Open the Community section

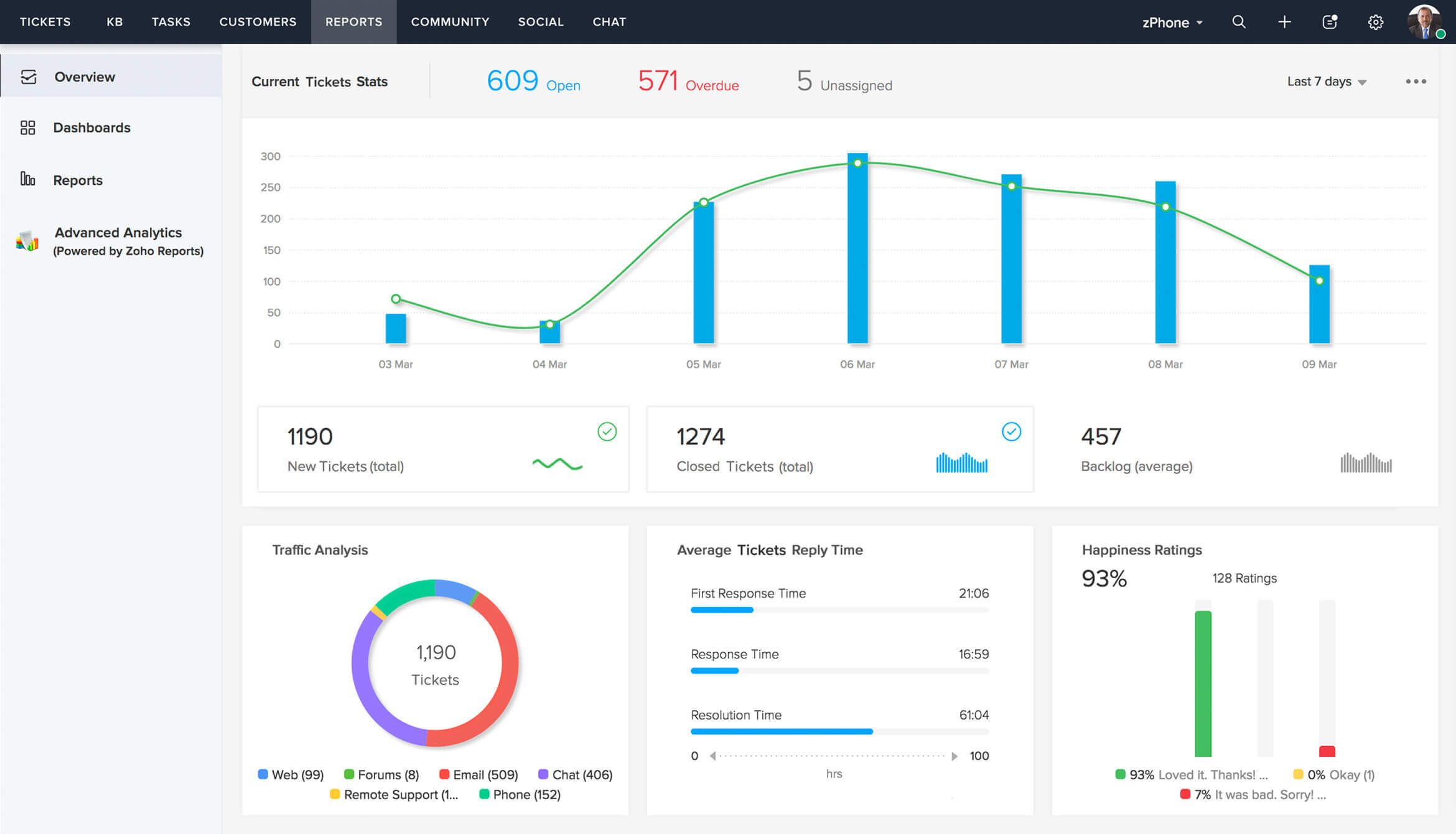(x=450, y=21)
